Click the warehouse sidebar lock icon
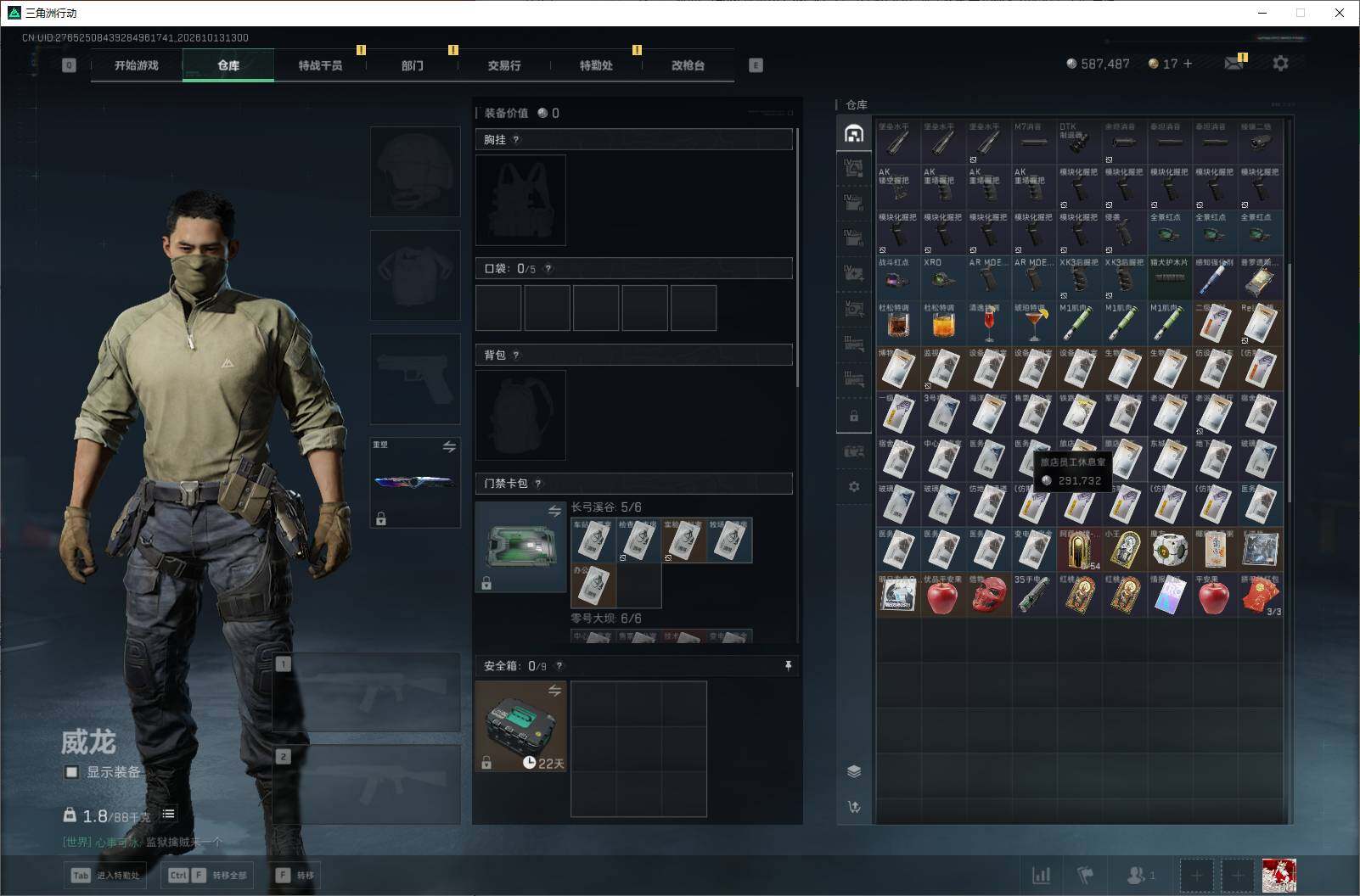Viewport: 1360px width, 896px height. [x=854, y=417]
